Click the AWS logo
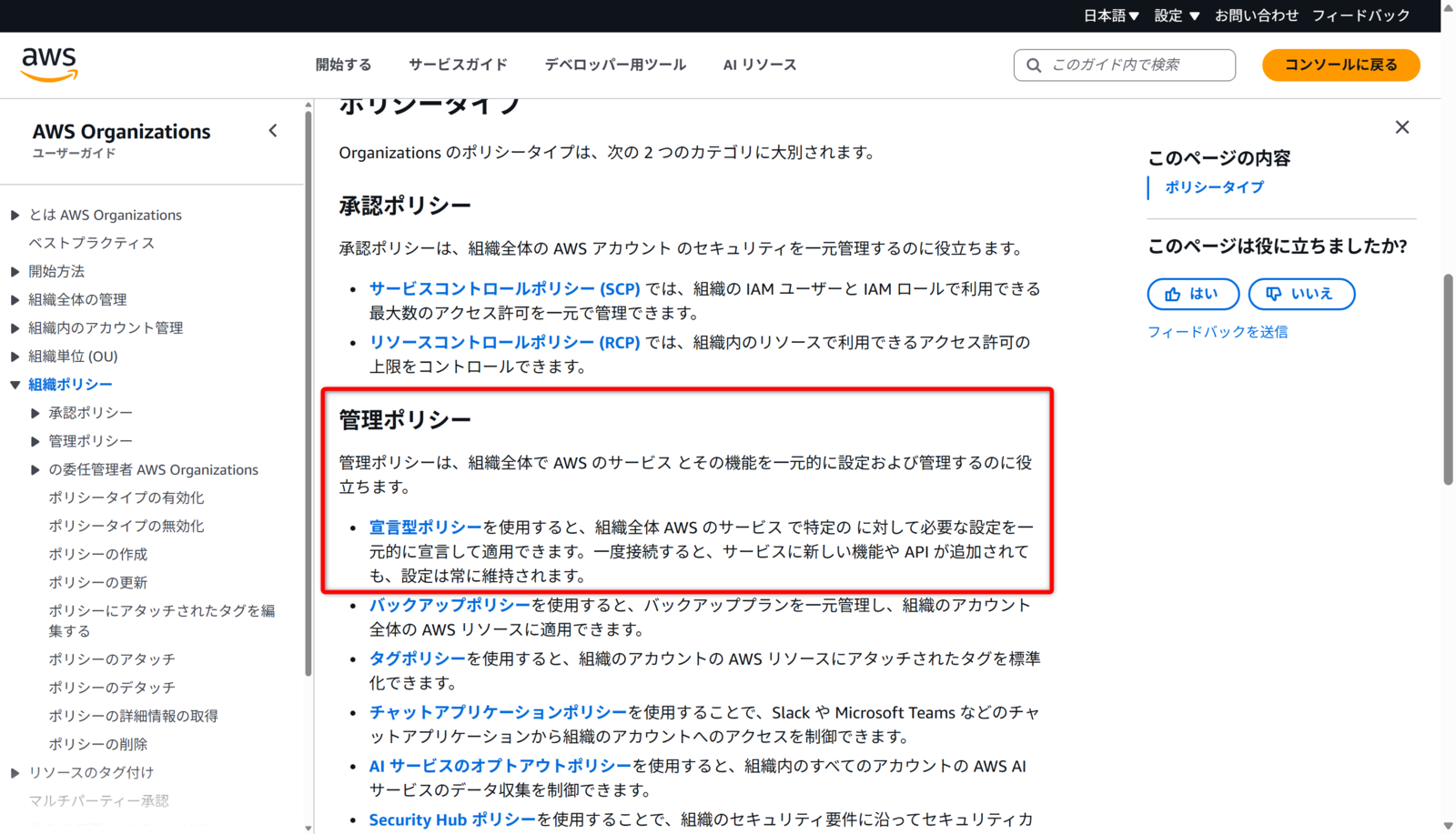The image size is (1456, 834). tap(49, 65)
